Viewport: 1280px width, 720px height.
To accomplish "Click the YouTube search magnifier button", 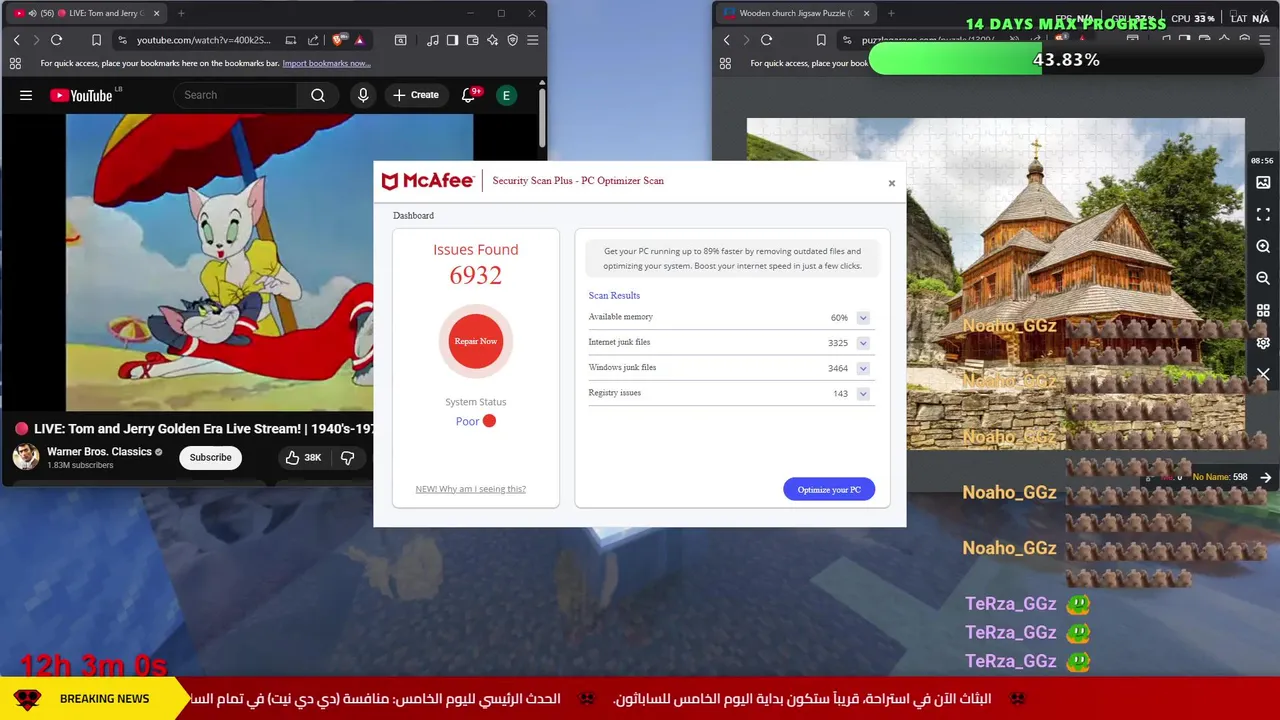I will tap(318, 95).
